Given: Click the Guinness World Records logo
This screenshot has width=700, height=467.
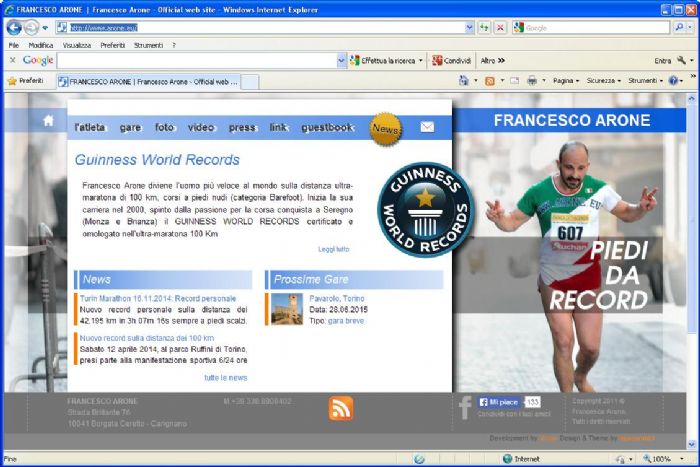Looking at the screenshot, I should click(x=425, y=210).
